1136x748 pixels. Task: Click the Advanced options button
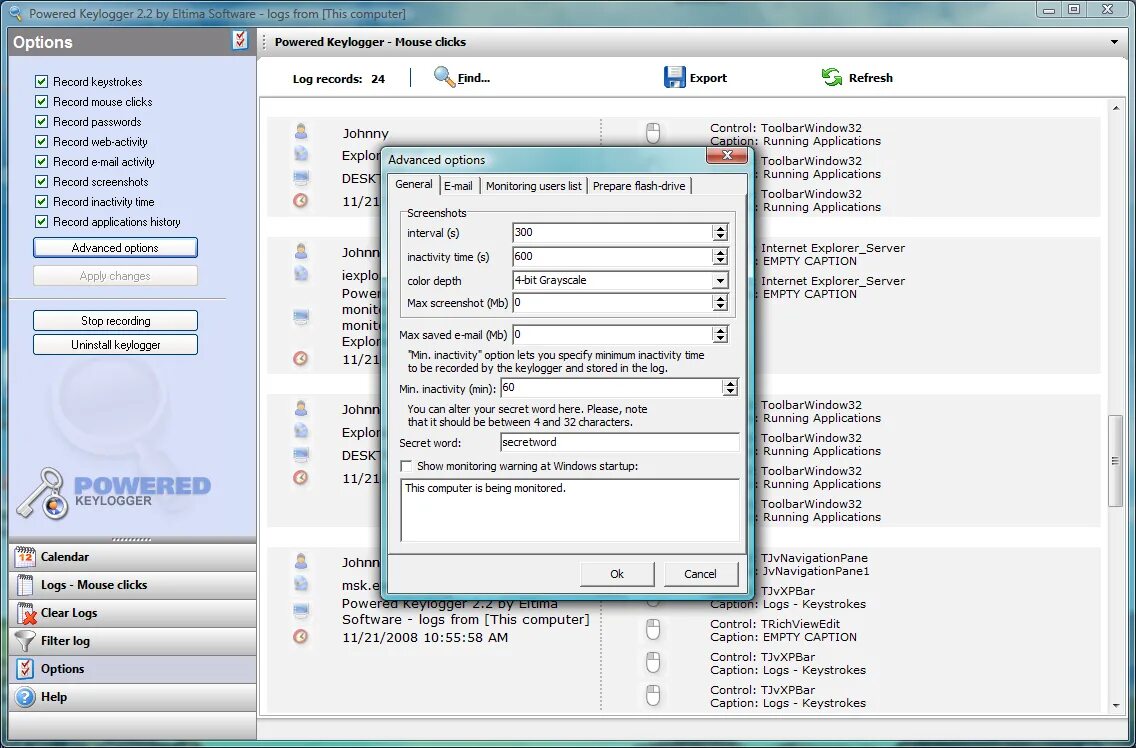tap(115, 248)
